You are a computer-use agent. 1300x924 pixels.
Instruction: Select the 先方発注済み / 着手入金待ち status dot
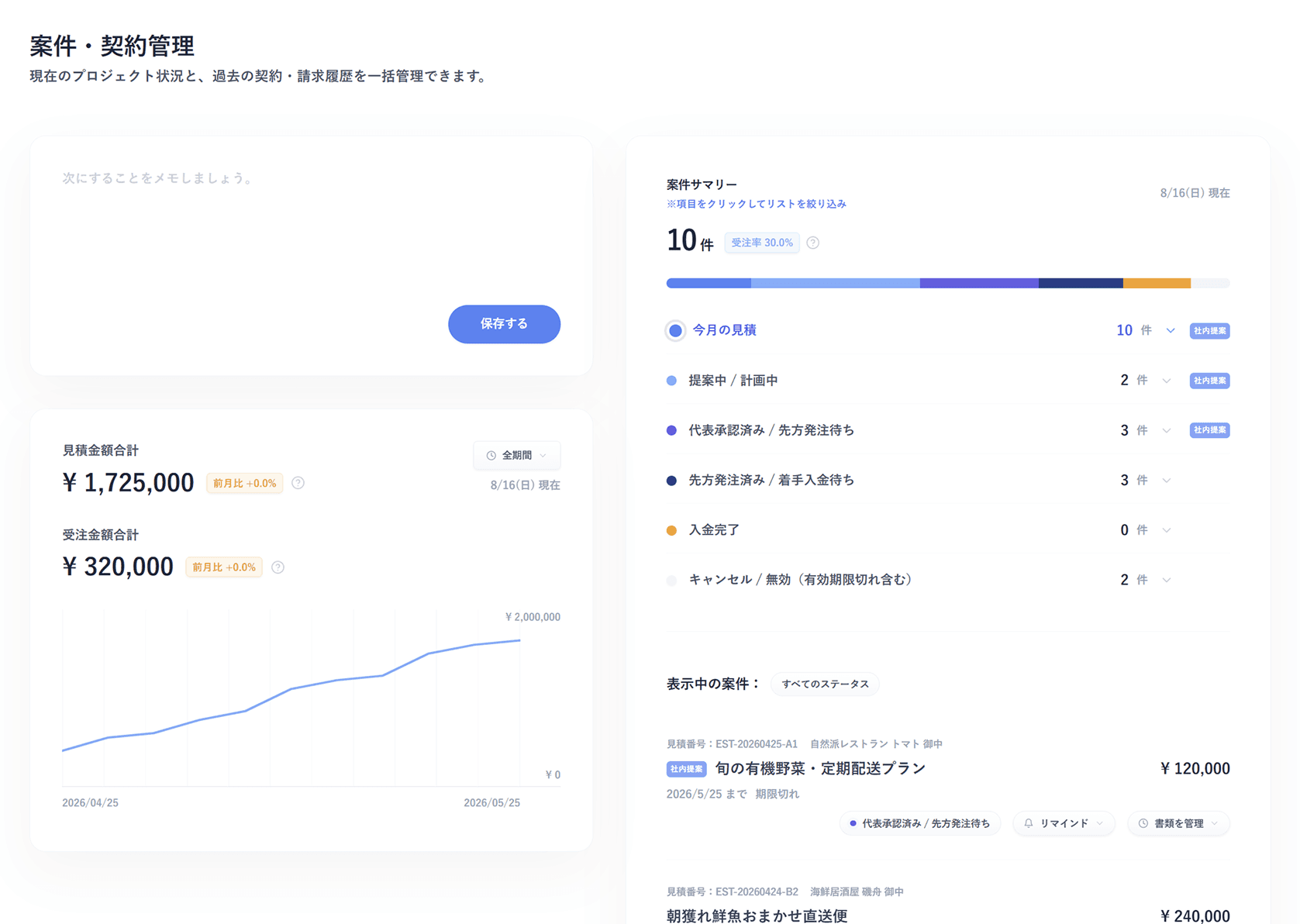tap(671, 481)
